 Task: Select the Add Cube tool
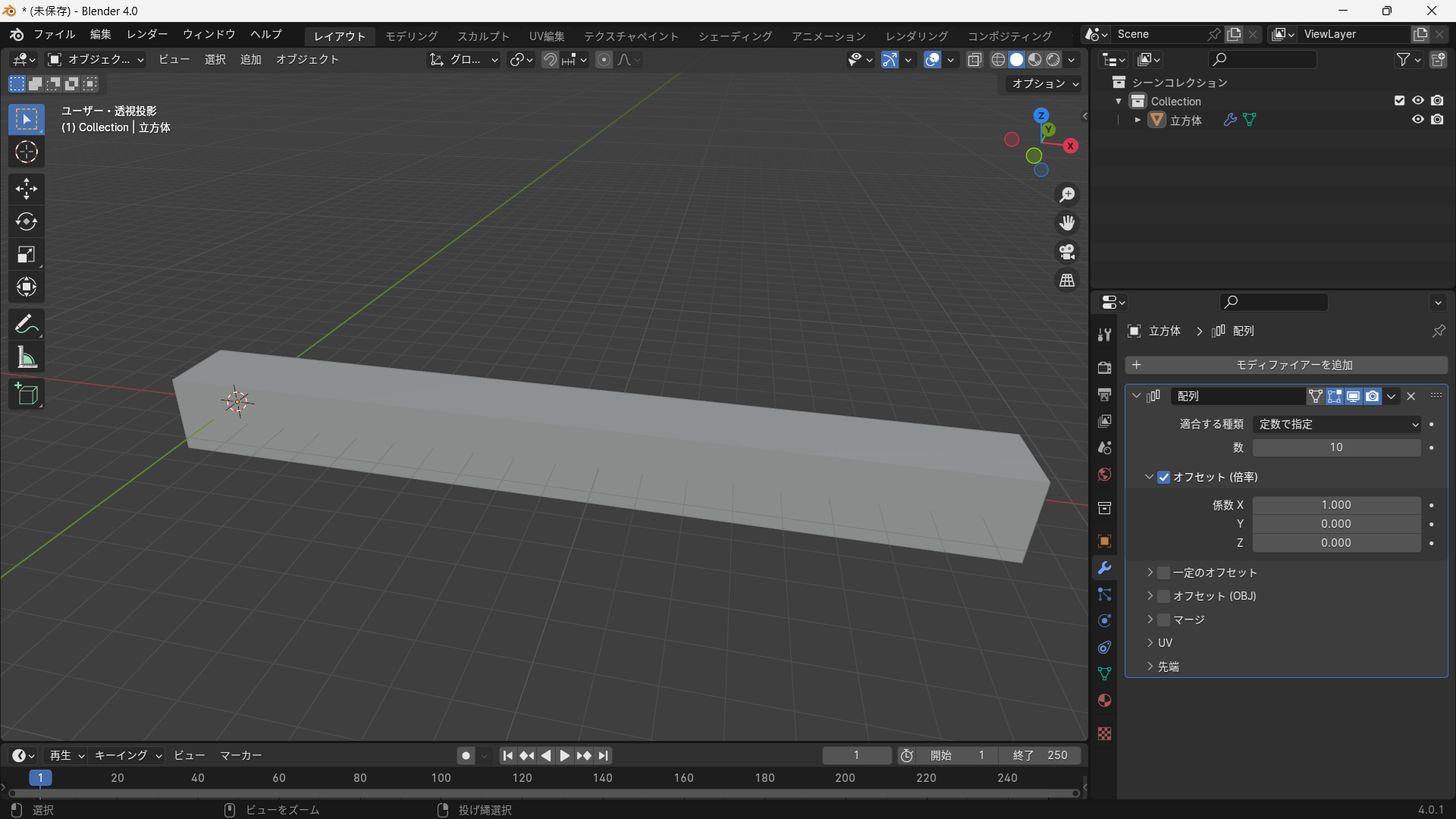coord(27,394)
